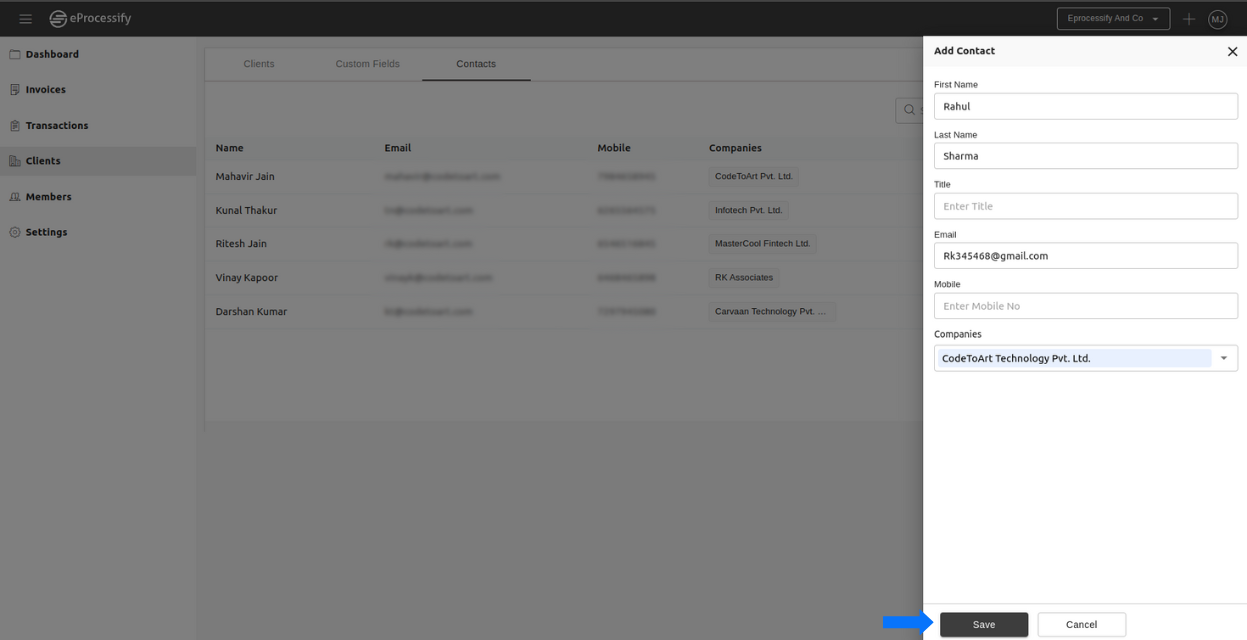Click the Mobile number input field
The image size is (1247, 640).
coord(1085,306)
